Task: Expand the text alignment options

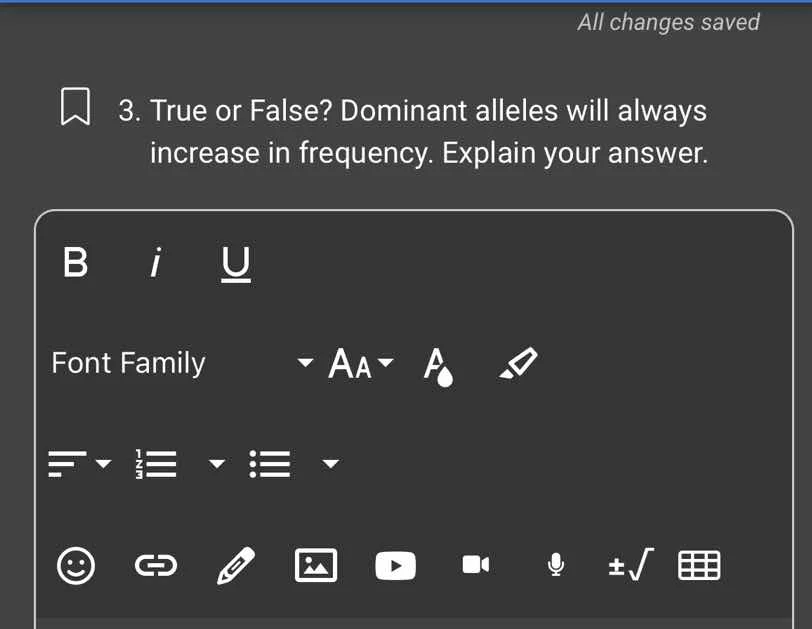Action: click(x=105, y=464)
